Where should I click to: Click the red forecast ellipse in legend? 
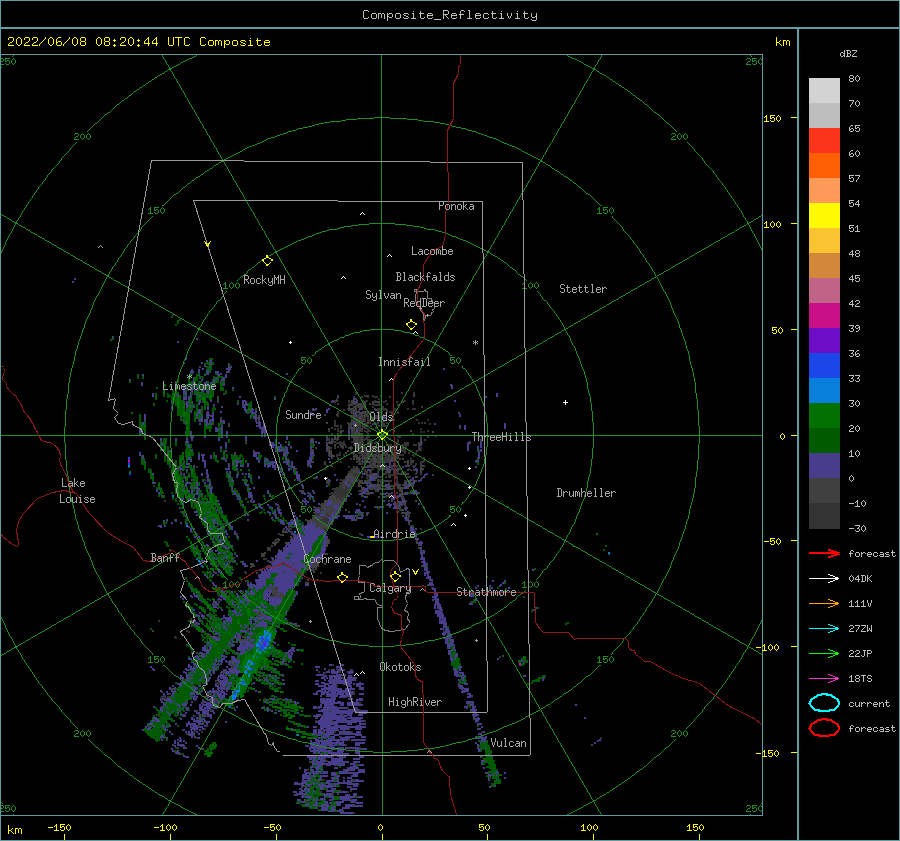(824, 728)
